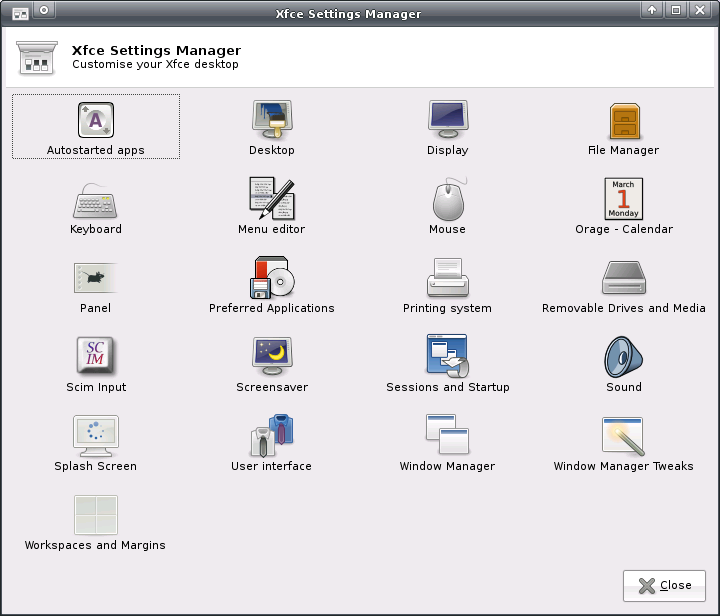Image resolution: width=720 pixels, height=616 pixels.
Task: Open Workspaces and Margins settings
Action: (x=96, y=522)
